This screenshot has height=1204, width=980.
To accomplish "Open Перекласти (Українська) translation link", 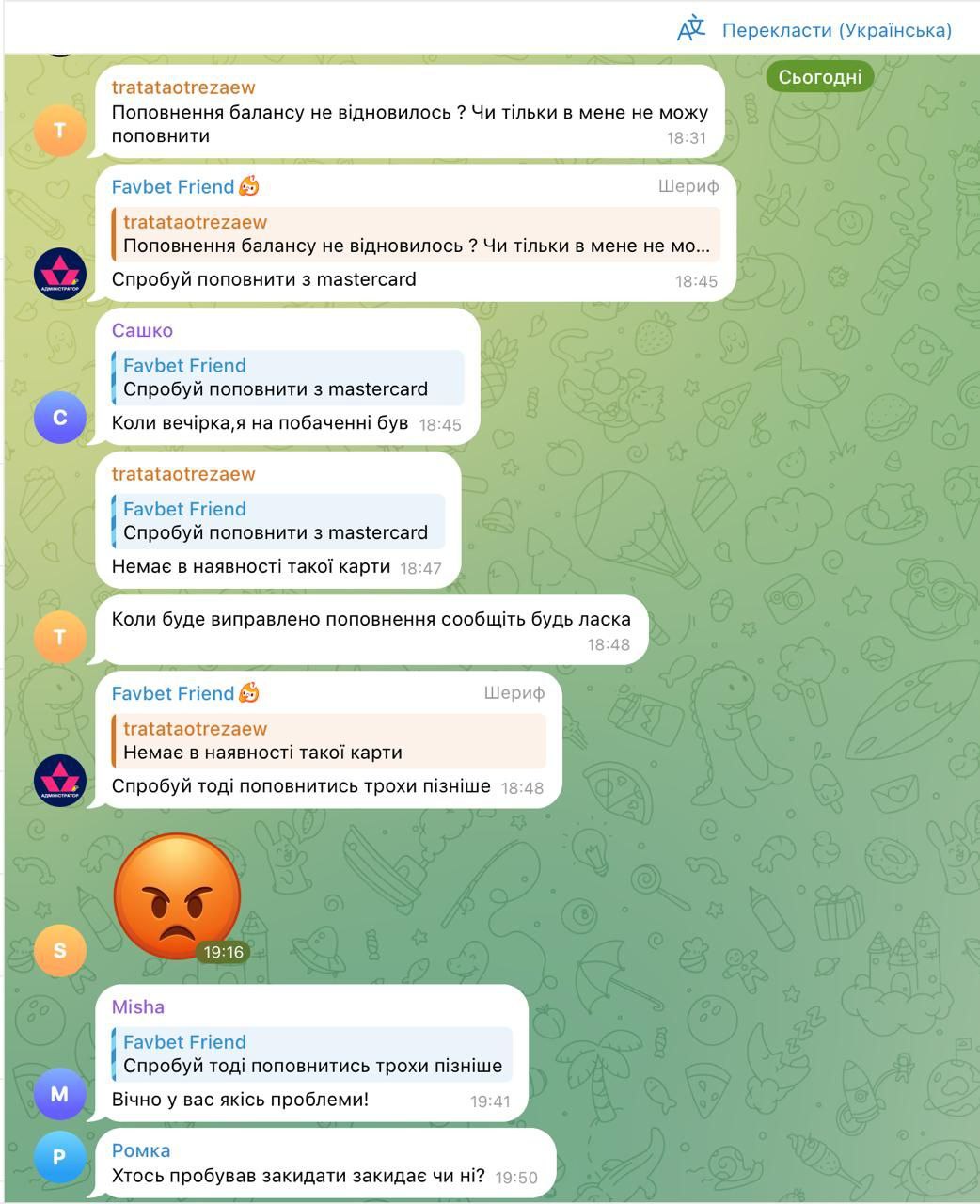I will pyautogui.click(x=836, y=30).
